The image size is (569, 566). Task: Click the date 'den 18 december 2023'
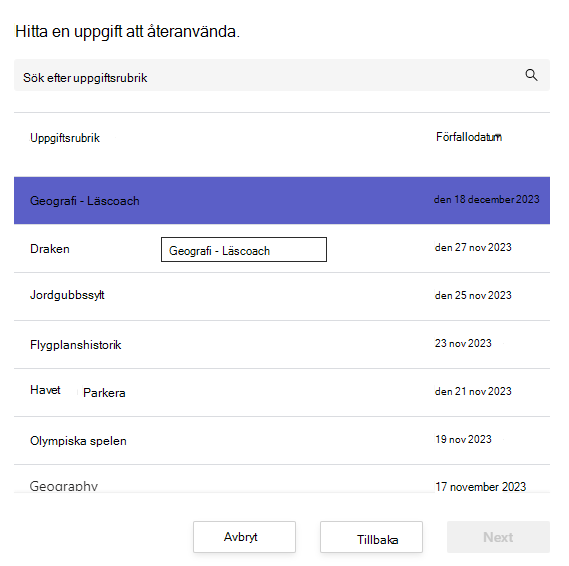point(487,199)
